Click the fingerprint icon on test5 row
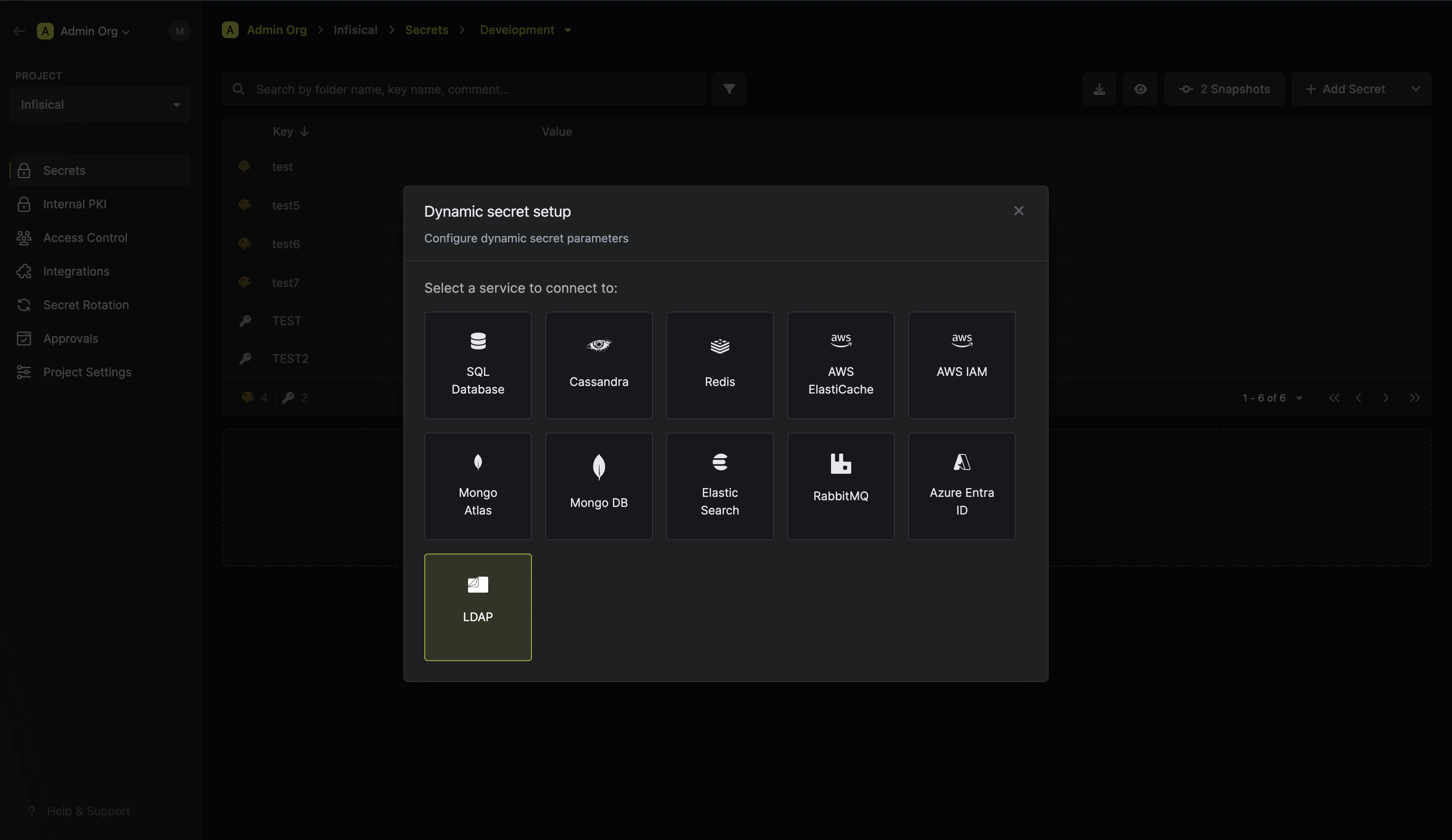 (x=244, y=205)
